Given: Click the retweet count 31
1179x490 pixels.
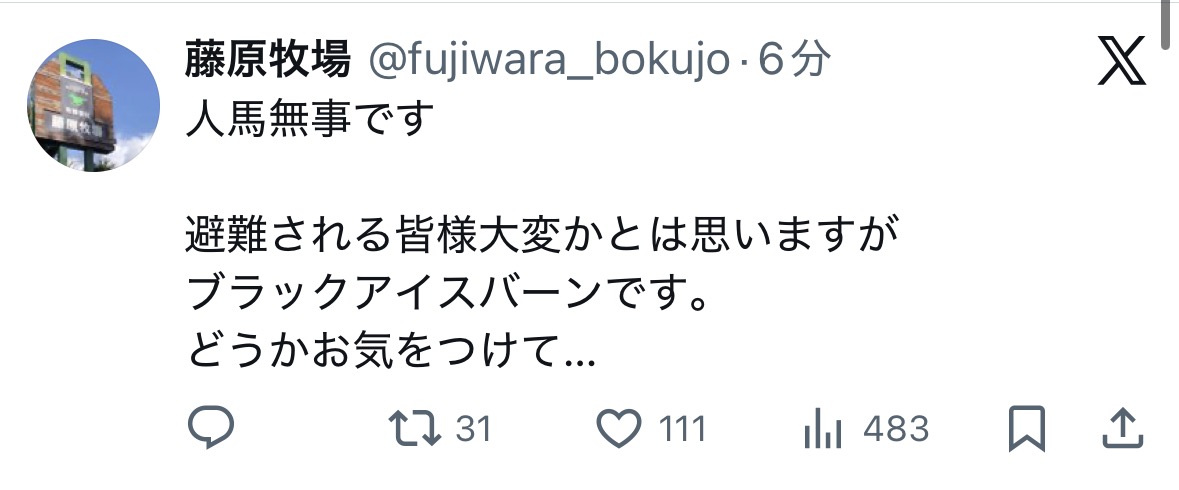Looking at the screenshot, I should 474,429.
